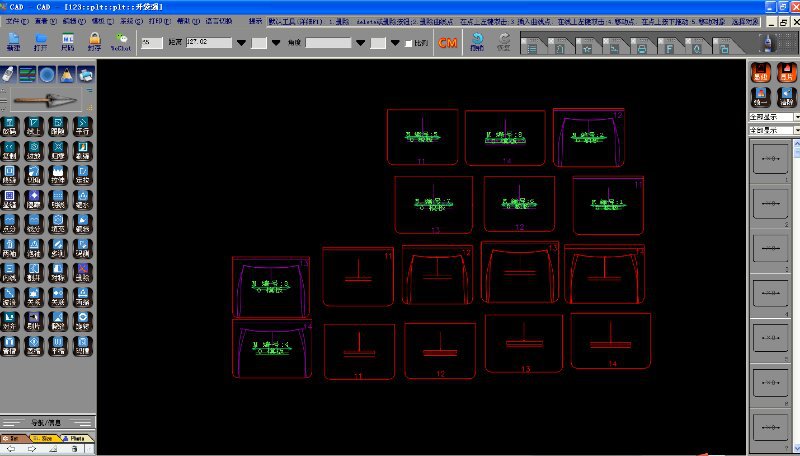Open the 文件(F) menu
Viewport: 800px width, 456px height.
coord(17,21)
